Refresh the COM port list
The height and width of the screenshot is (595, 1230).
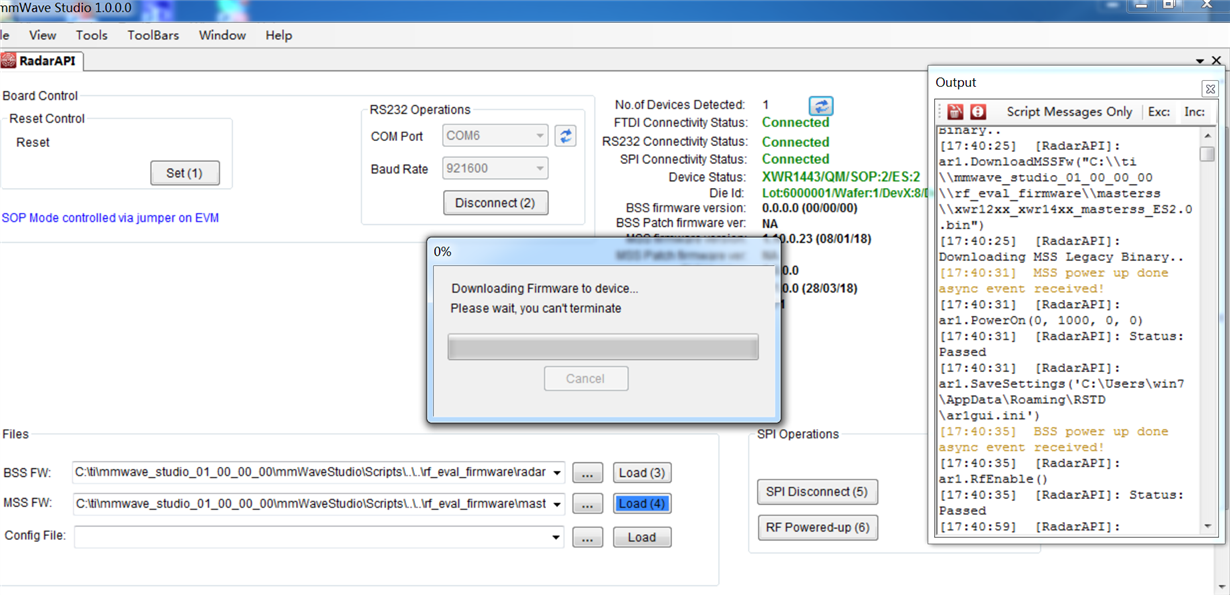565,136
